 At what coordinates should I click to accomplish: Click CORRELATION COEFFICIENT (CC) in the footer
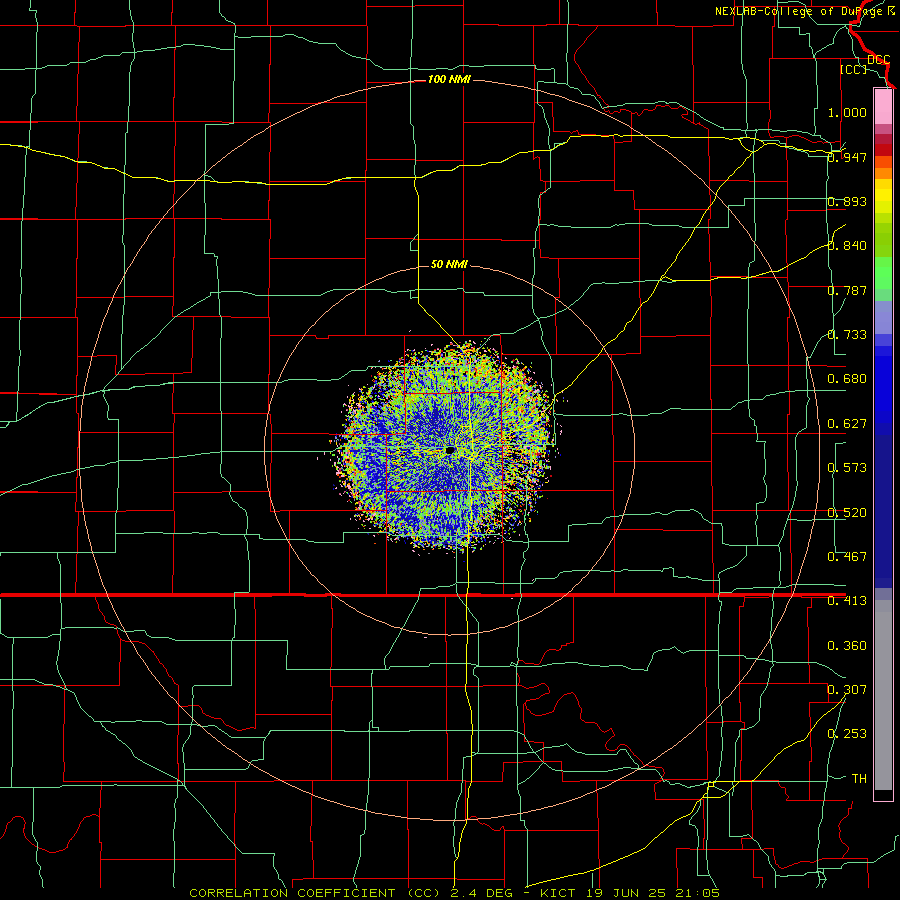click(315, 893)
